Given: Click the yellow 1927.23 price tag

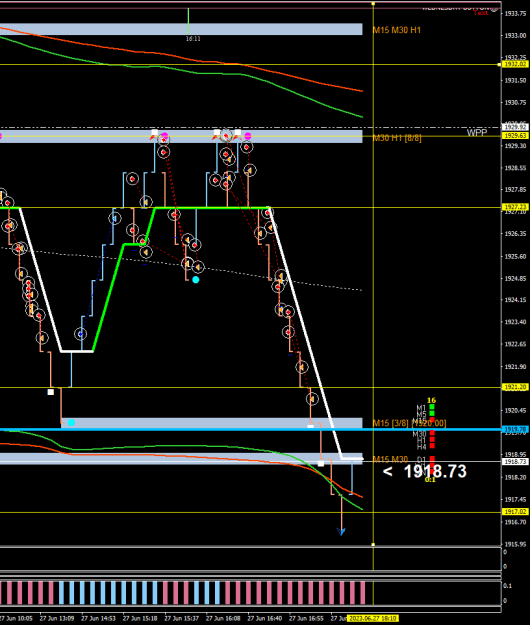Looking at the screenshot, I should [515, 207].
